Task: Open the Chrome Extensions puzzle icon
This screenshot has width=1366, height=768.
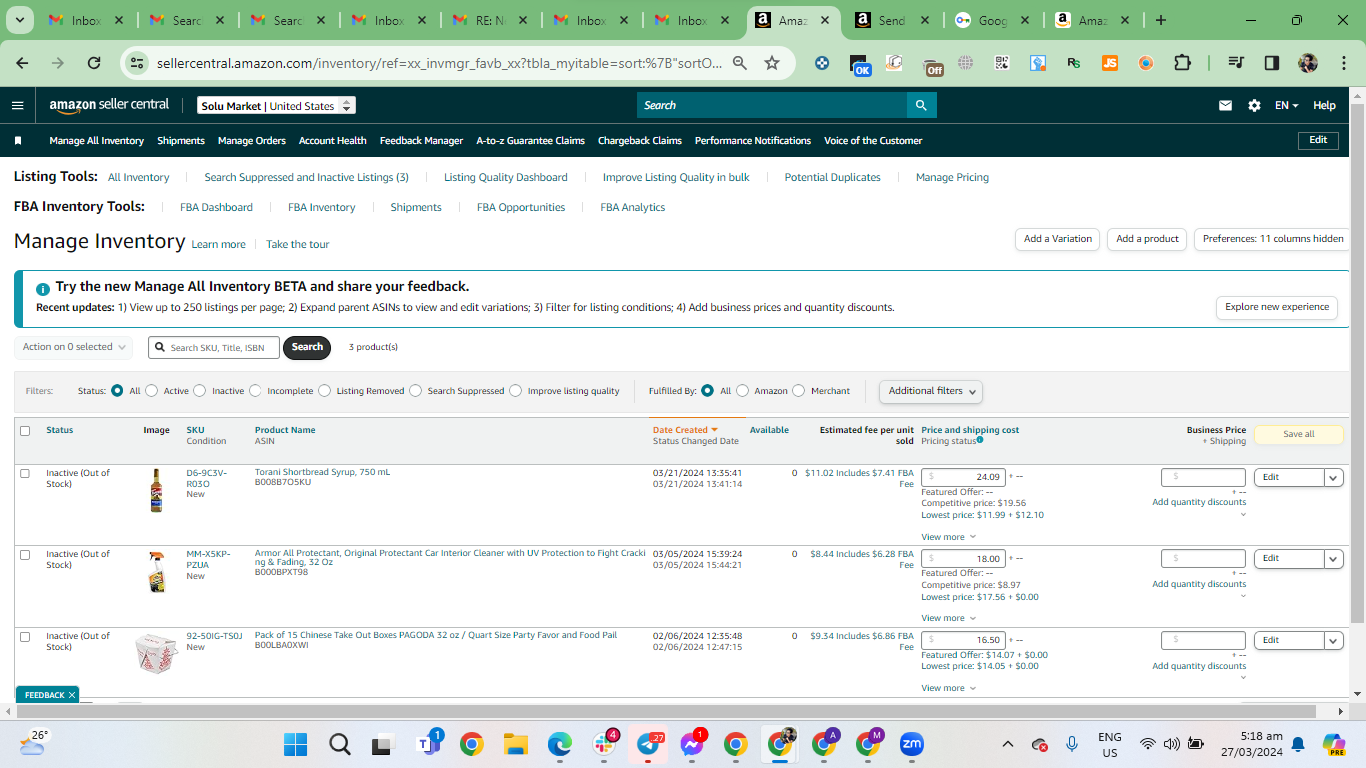Action: [x=1182, y=63]
